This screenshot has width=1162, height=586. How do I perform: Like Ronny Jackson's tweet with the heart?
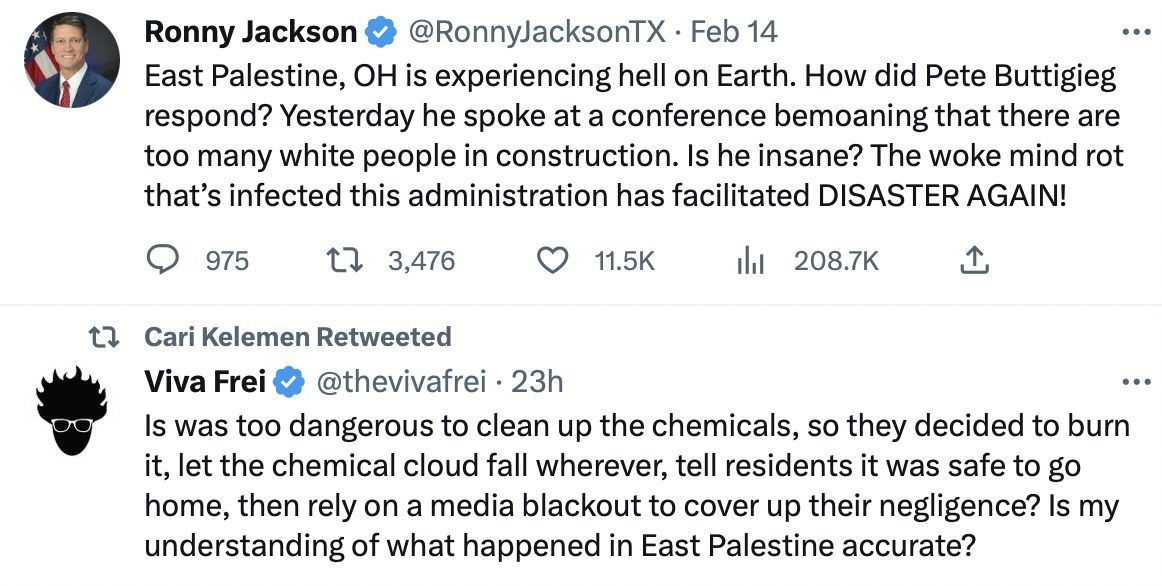[x=551, y=261]
